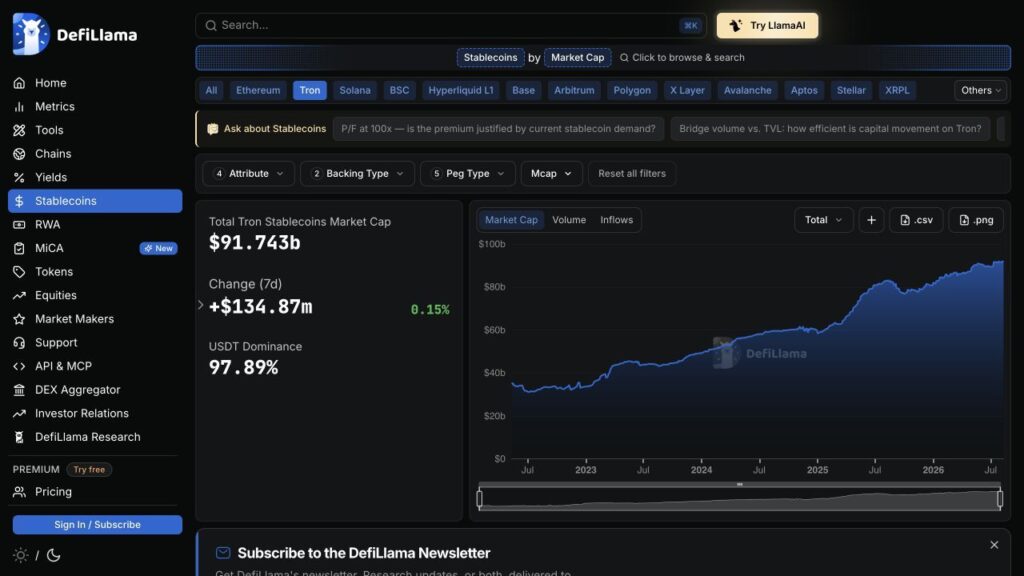
Task: Click the Try LlamaAI button
Action: point(767,25)
